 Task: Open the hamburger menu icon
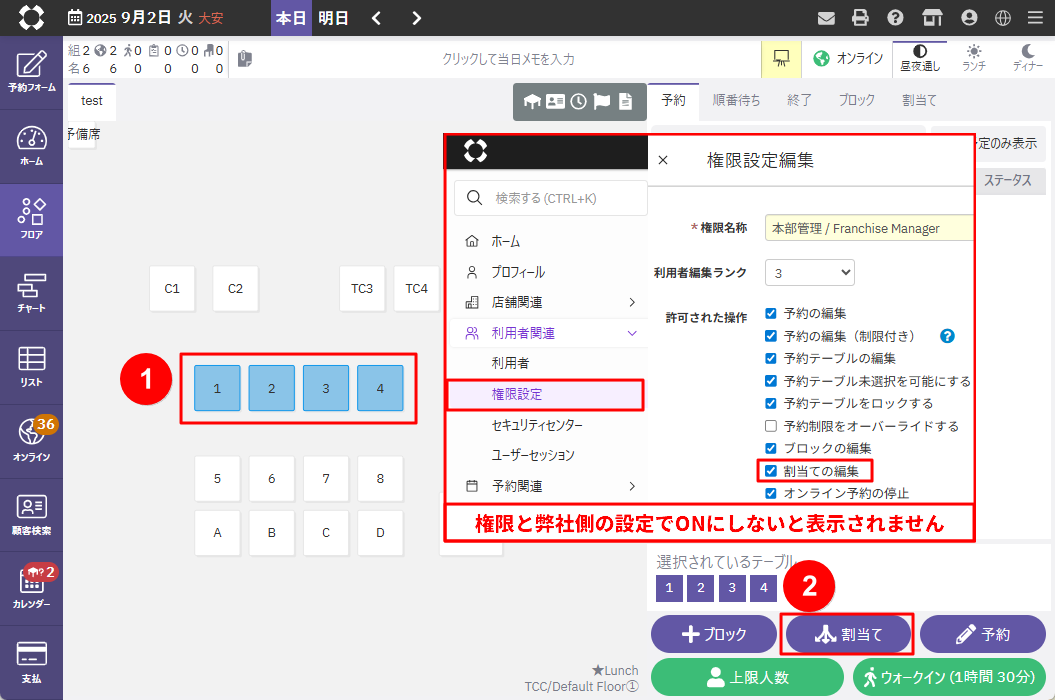(1034, 18)
